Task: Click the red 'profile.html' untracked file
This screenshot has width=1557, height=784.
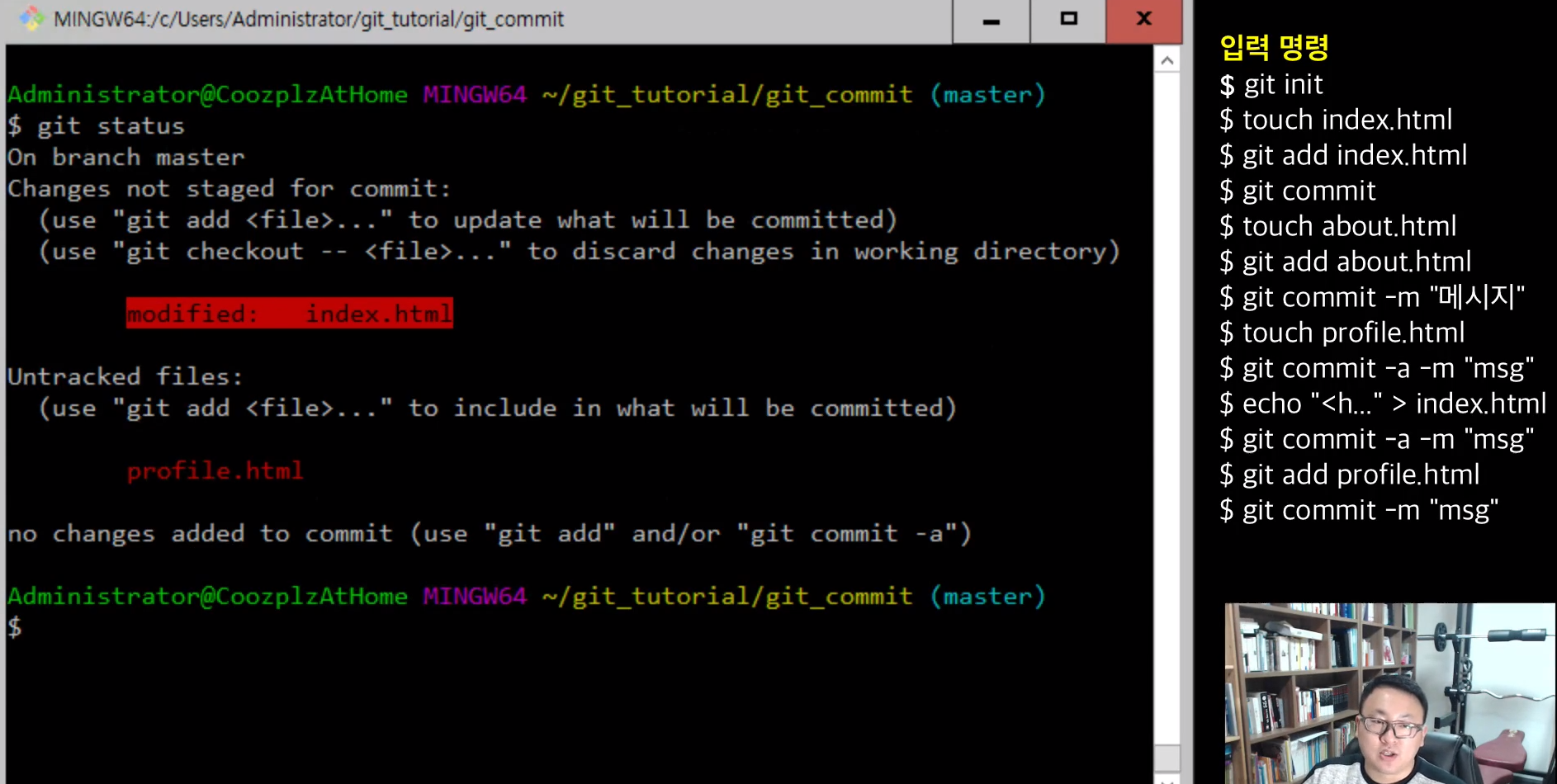Action: pos(215,471)
